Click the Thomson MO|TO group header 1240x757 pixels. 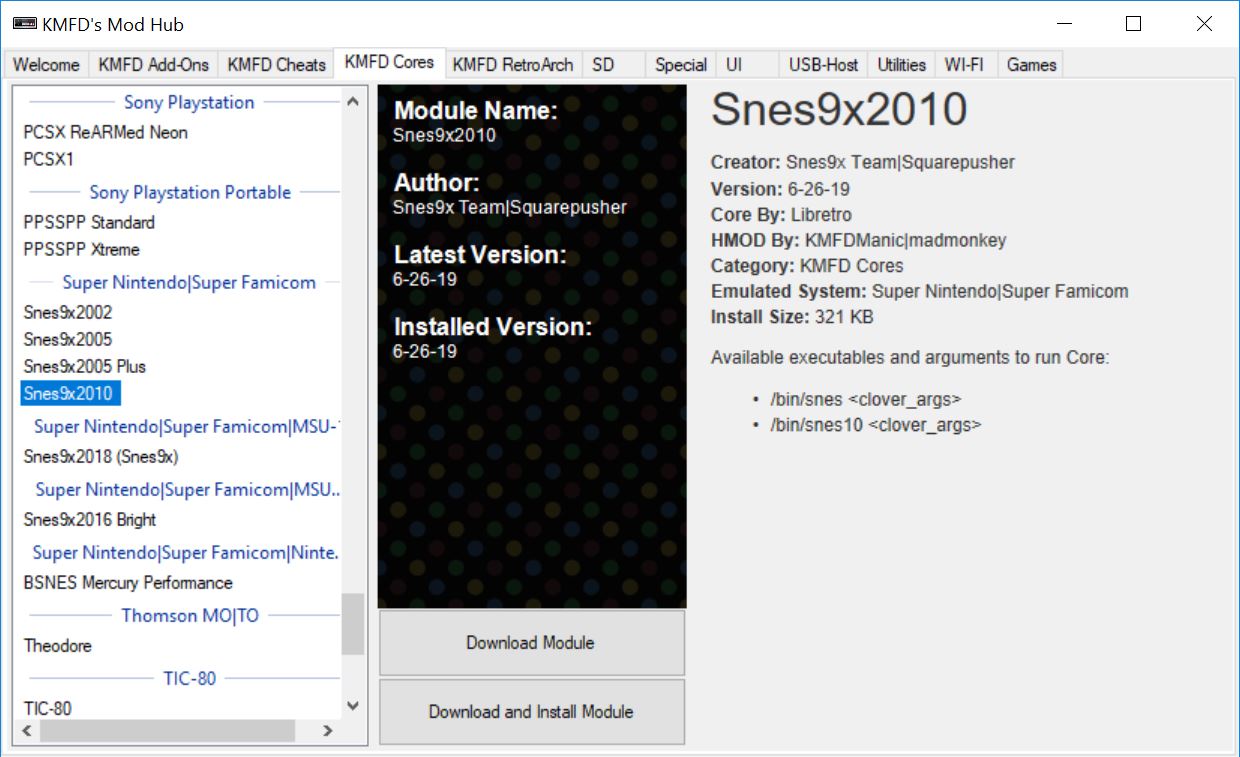pyautogui.click(x=190, y=615)
